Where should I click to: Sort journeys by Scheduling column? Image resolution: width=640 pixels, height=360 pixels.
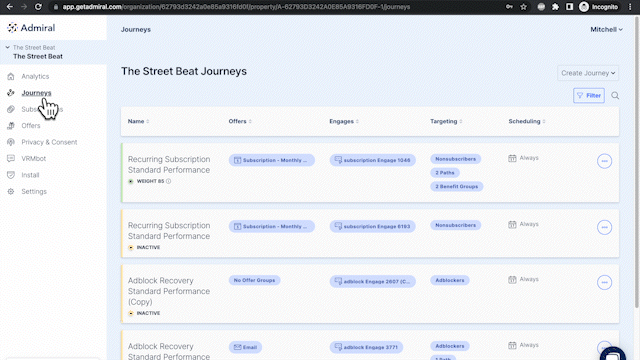click(x=527, y=121)
